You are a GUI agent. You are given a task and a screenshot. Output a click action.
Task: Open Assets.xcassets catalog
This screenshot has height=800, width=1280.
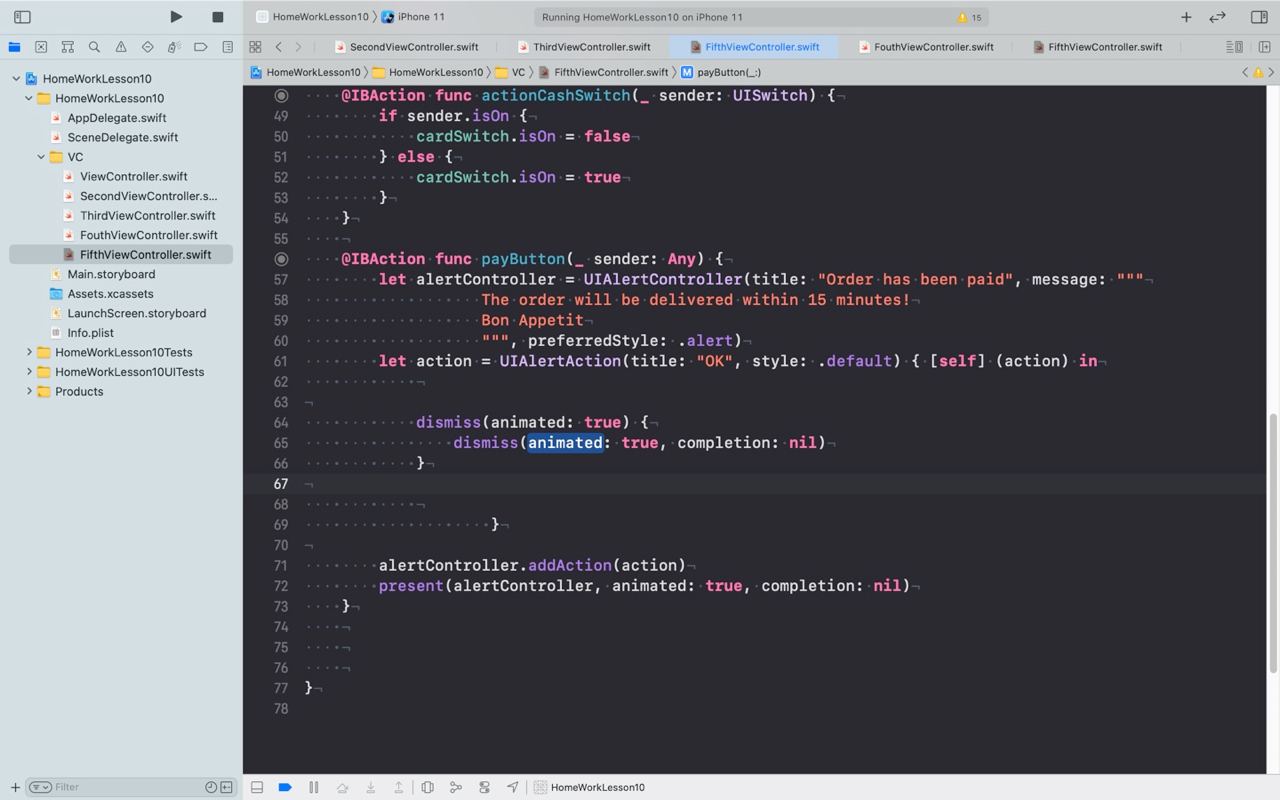point(110,294)
